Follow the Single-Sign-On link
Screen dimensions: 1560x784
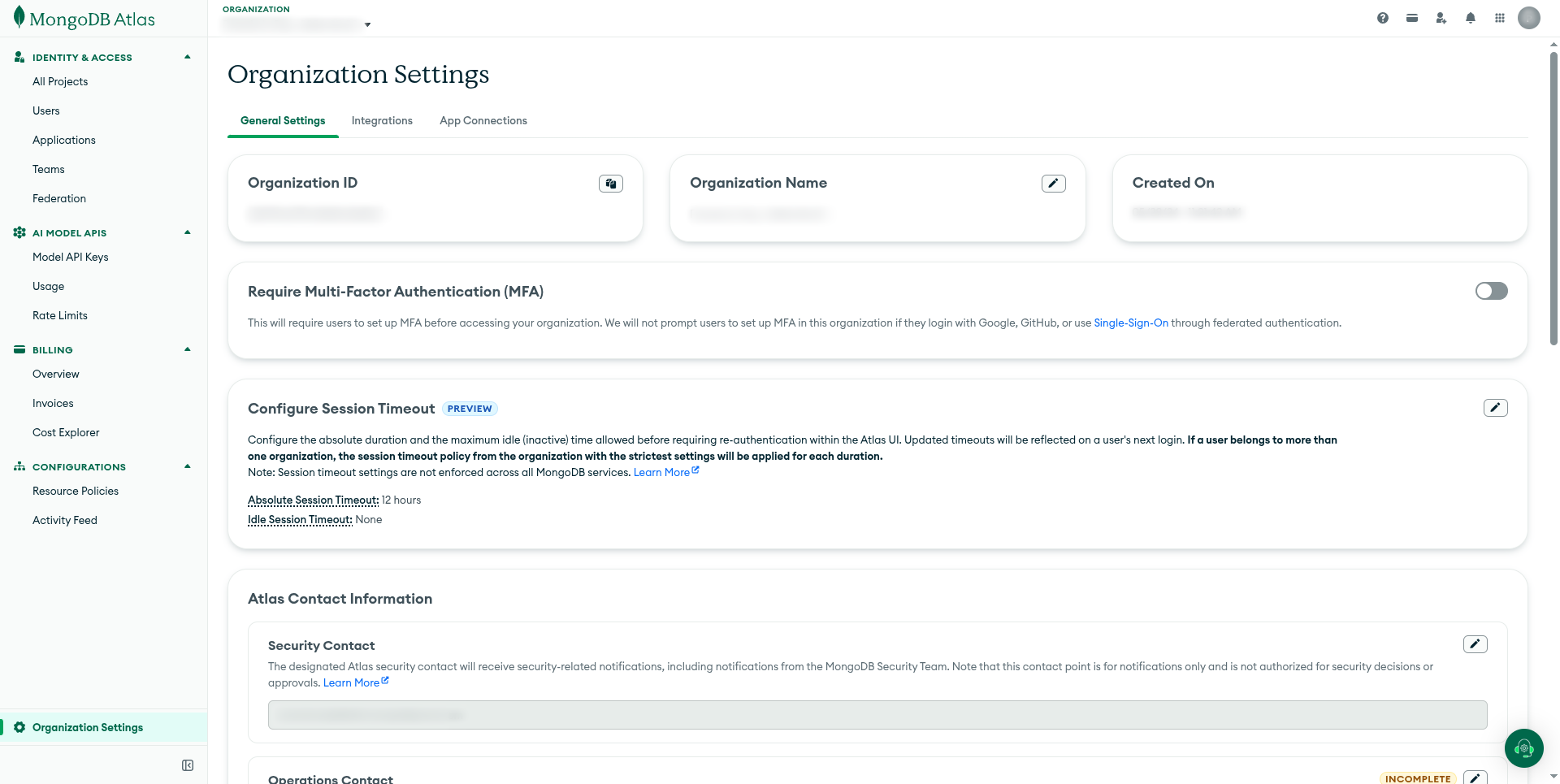(x=1131, y=323)
